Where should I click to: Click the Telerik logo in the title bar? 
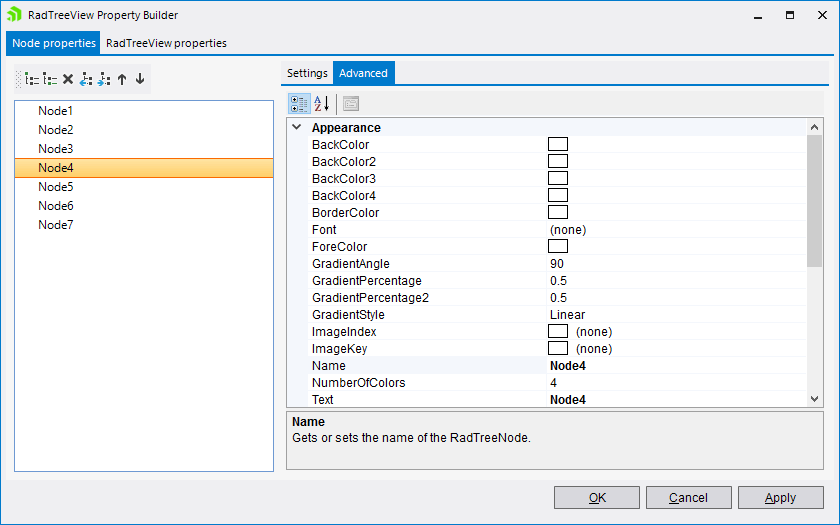click(x=14, y=14)
